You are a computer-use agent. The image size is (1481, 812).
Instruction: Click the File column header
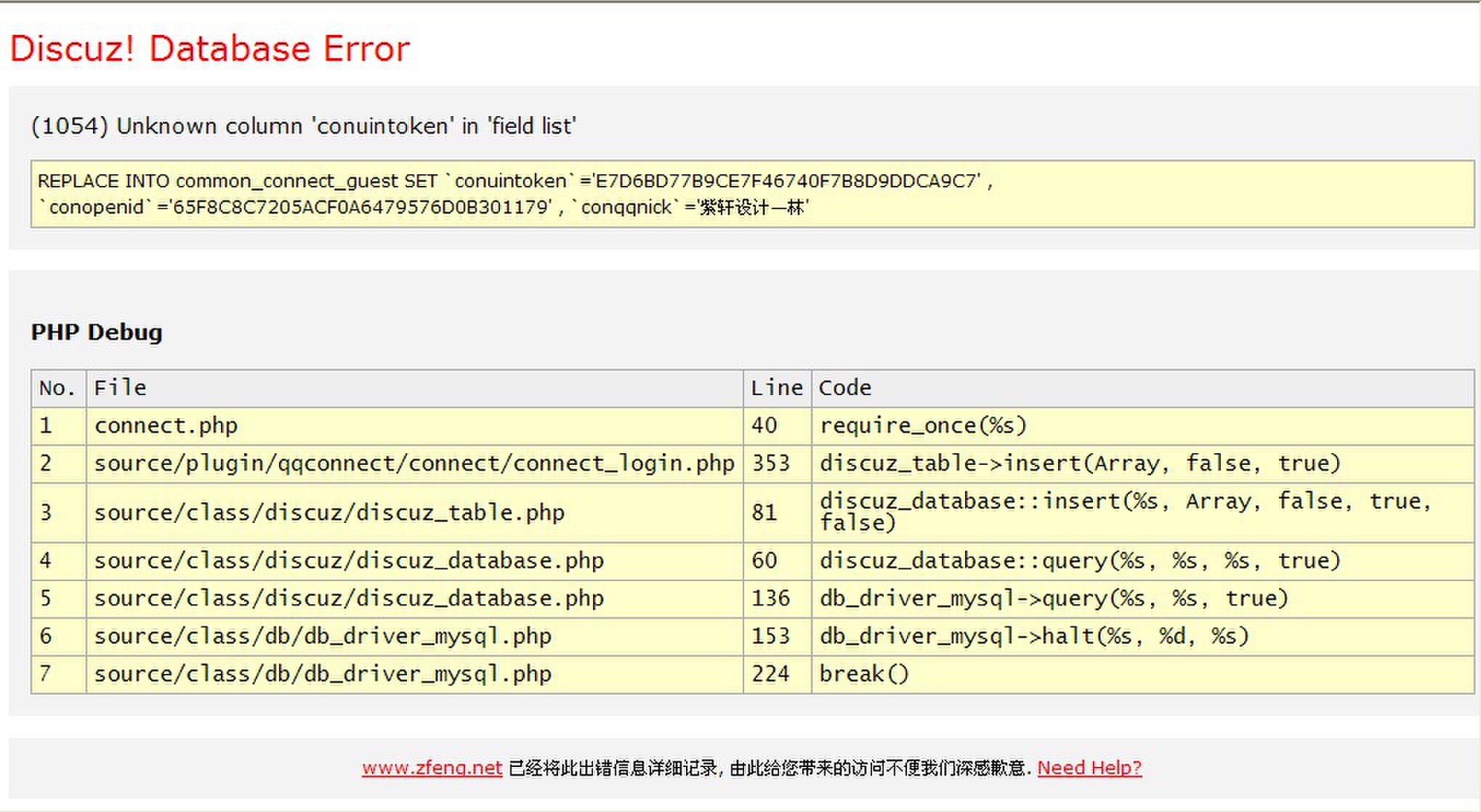tap(415, 389)
